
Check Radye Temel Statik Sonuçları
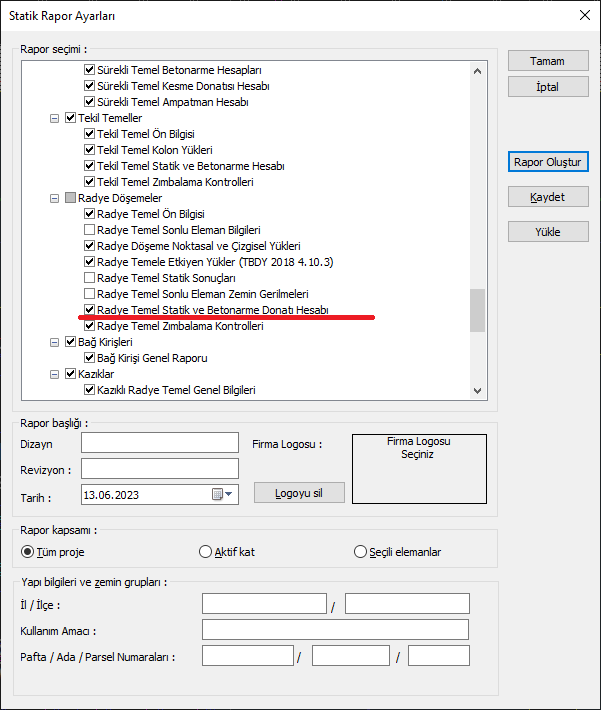point(90,278)
